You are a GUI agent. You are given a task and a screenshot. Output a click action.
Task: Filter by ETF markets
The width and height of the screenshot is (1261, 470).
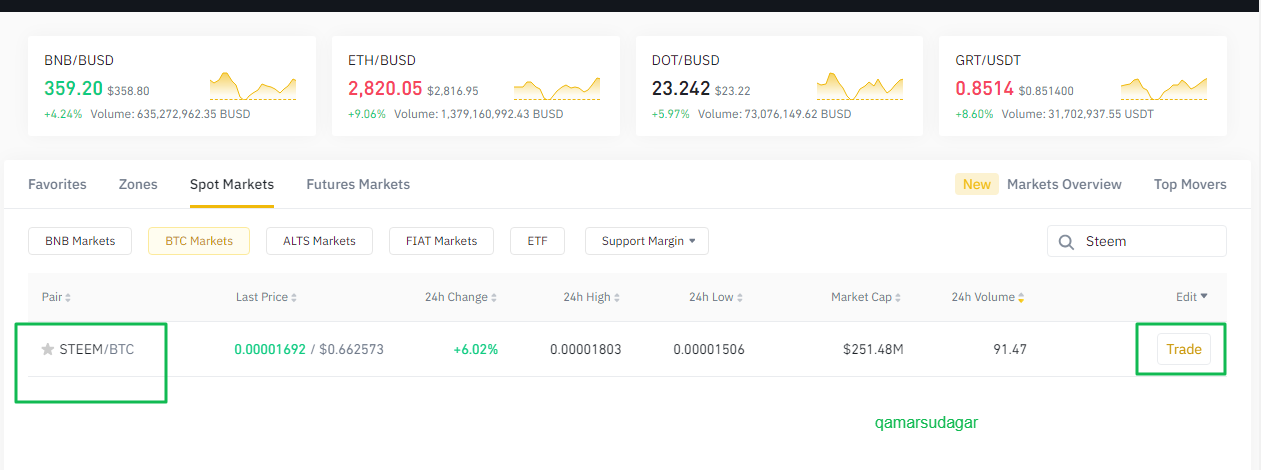pyautogui.click(x=537, y=241)
